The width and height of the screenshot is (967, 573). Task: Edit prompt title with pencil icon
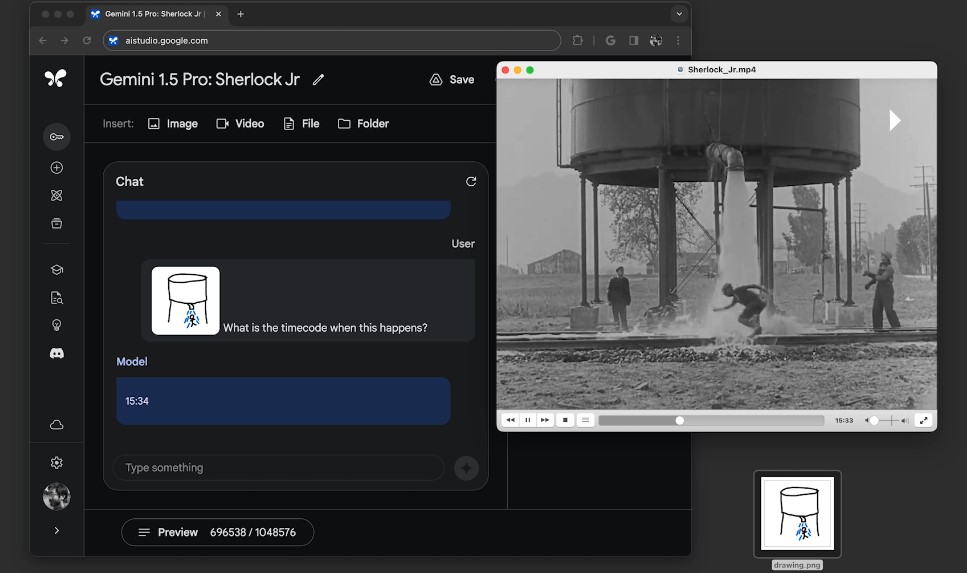(318, 80)
